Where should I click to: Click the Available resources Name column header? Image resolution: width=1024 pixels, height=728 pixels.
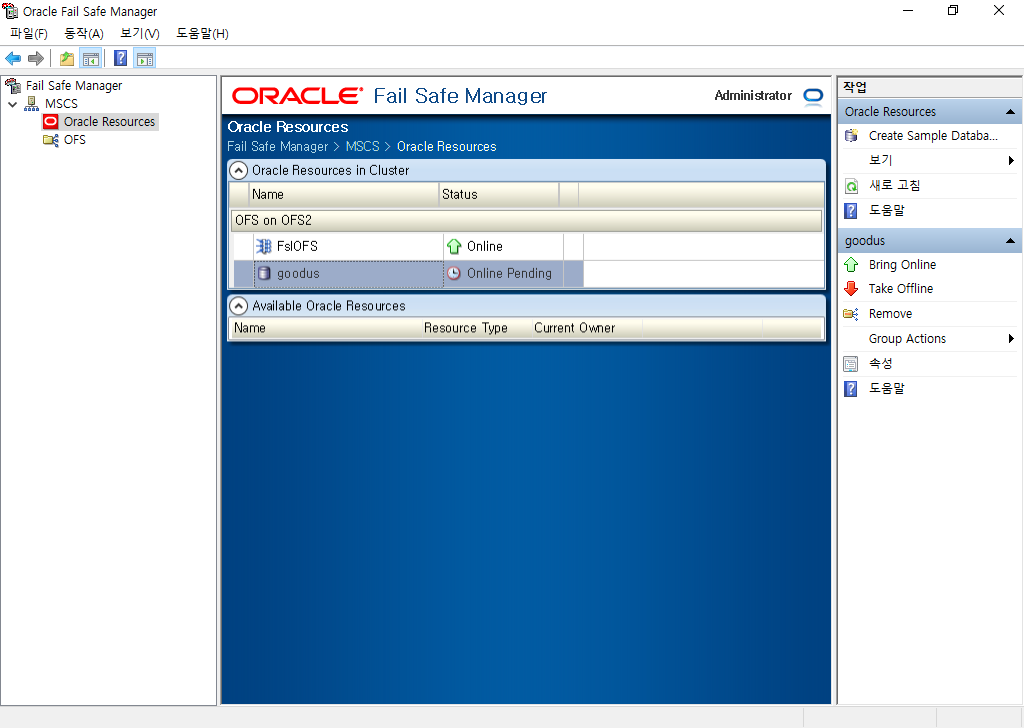[x=250, y=328]
